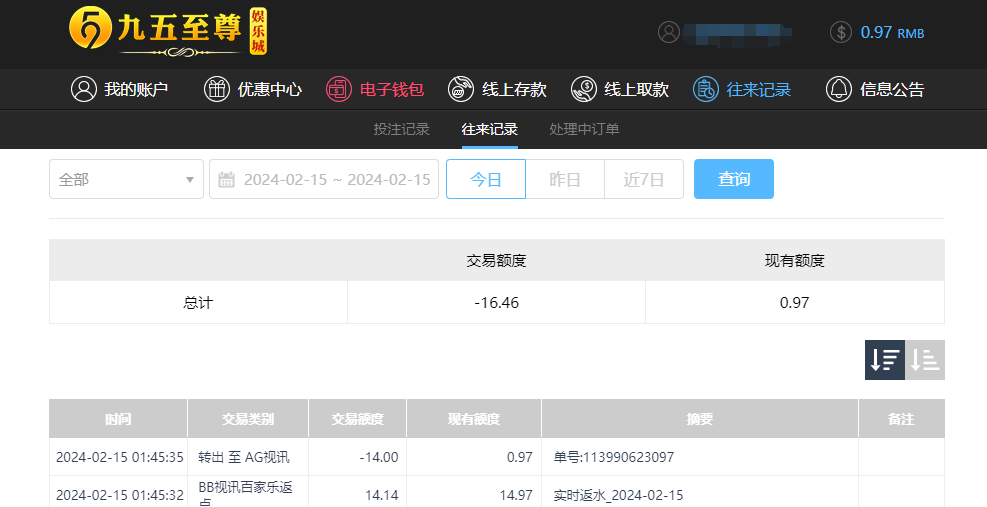The width and height of the screenshot is (987, 507).
Task: Click the 摘要 column header
Action: [700, 419]
